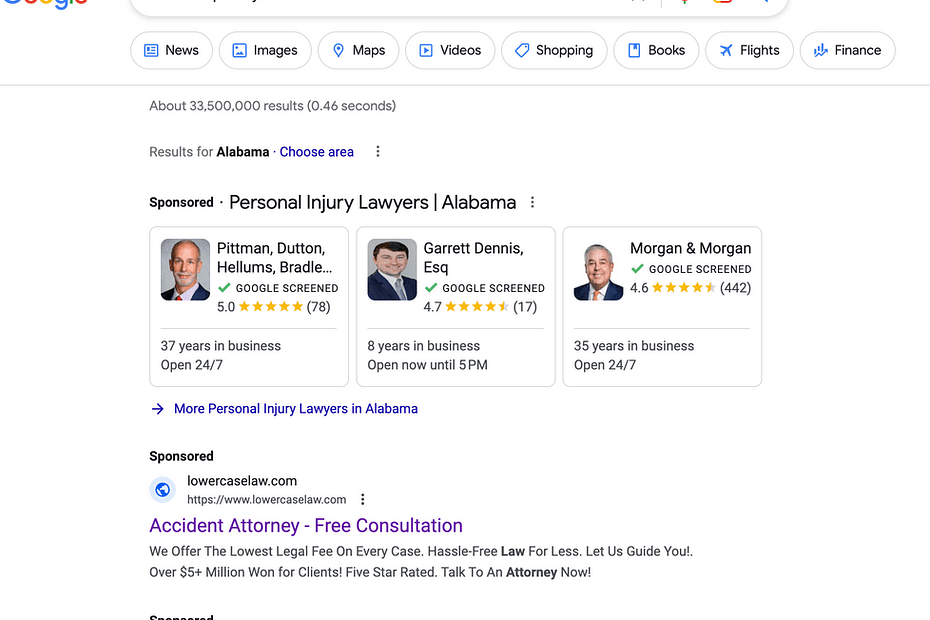The width and height of the screenshot is (930, 620).
Task: Click Morgan & Morgan lawyer photo
Action: pos(598,269)
